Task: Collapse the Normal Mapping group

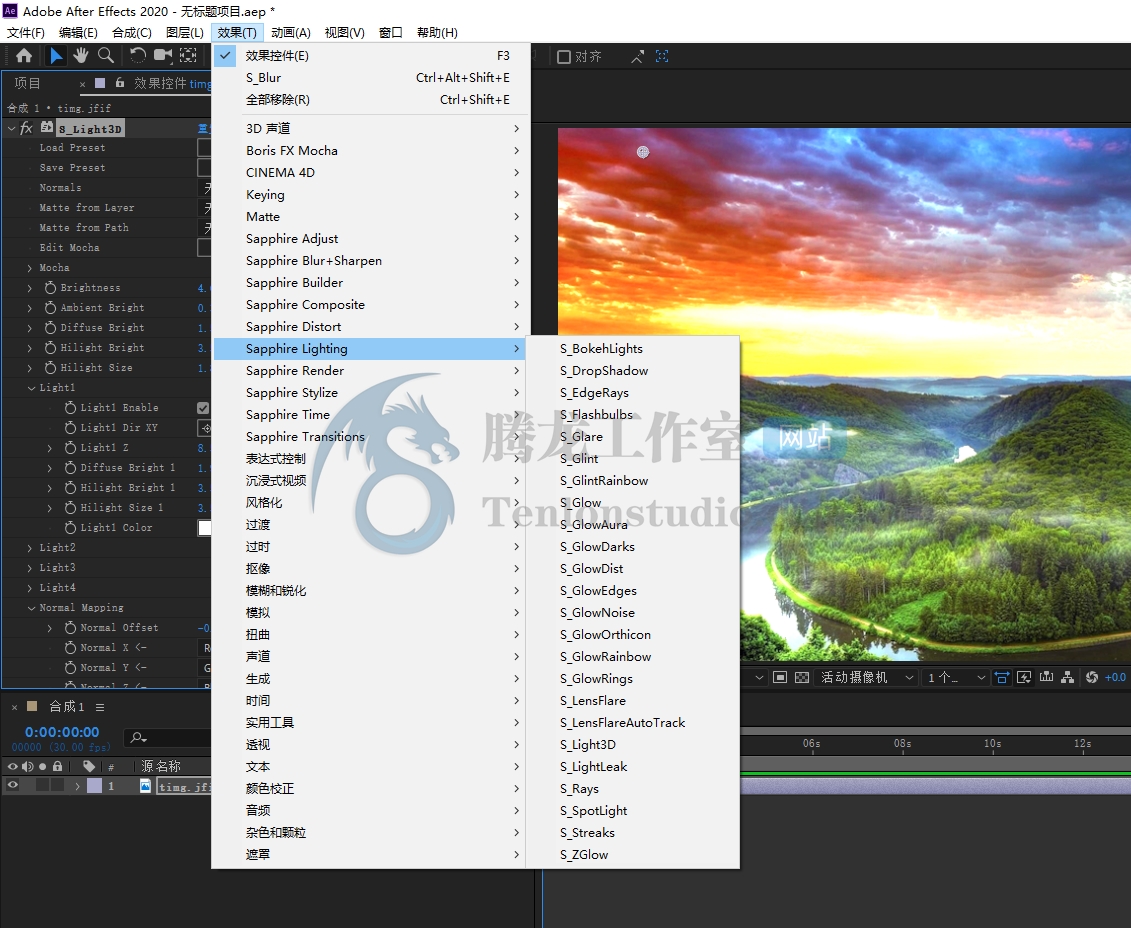Action: (31, 608)
